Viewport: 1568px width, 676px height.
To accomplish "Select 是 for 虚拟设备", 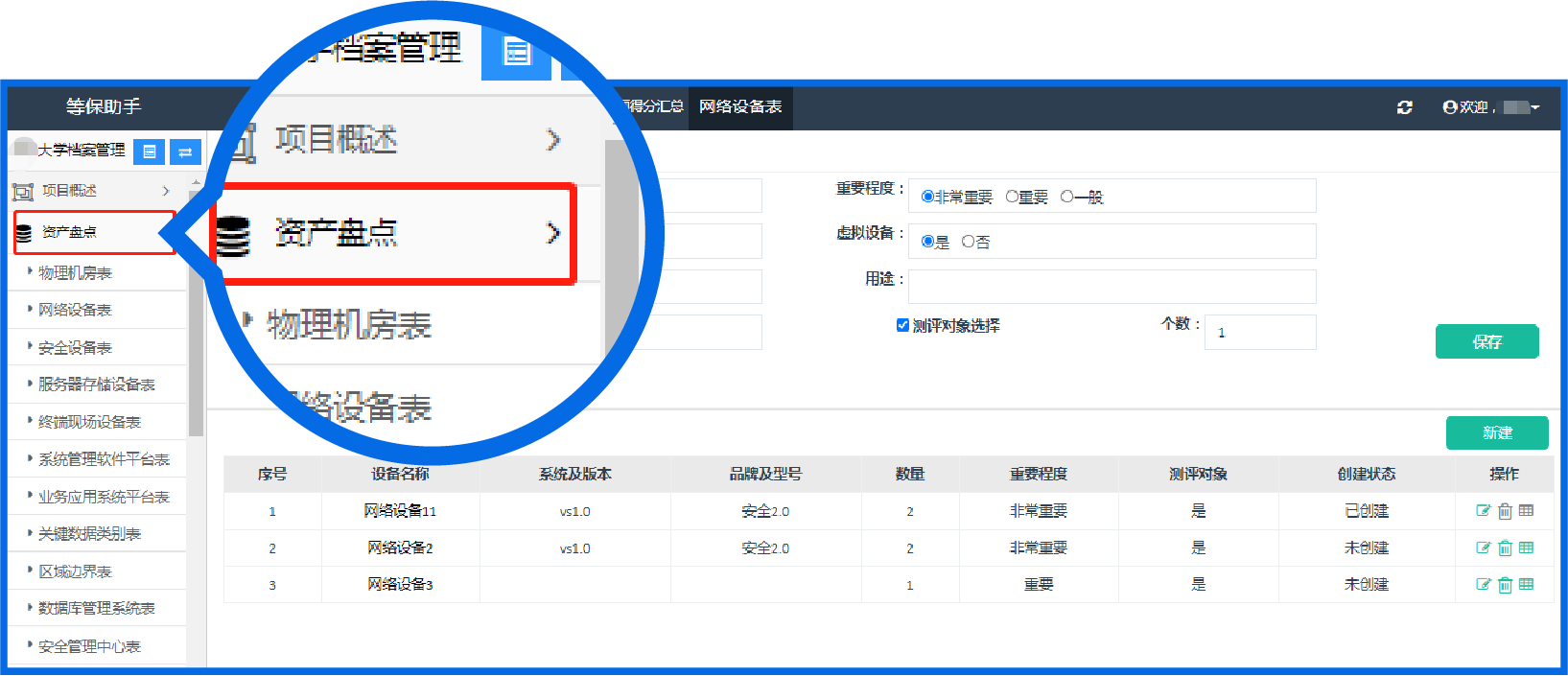I will click(927, 242).
